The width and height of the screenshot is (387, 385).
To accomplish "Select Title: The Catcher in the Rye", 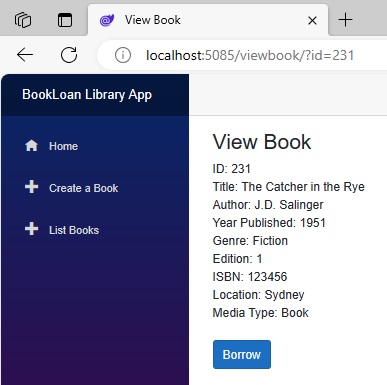I will coord(289,187).
